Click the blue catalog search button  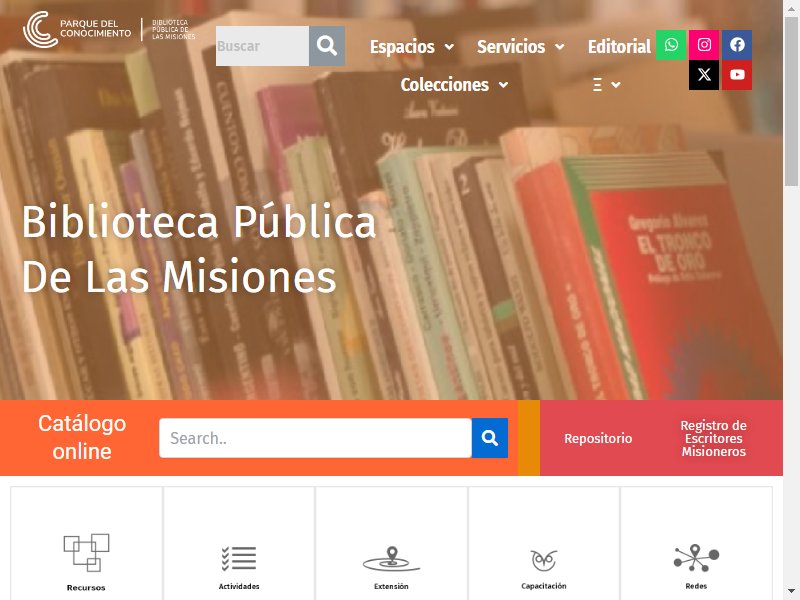pyautogui.click(x=490, y=438)
